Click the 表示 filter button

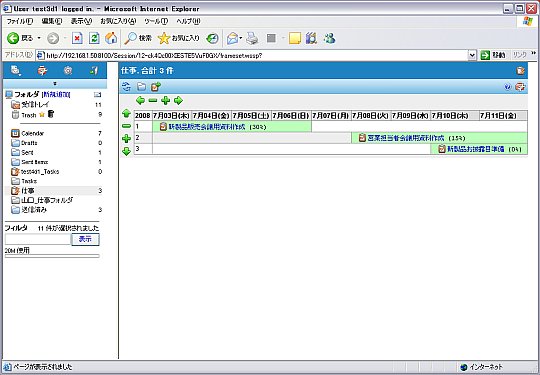click(85, 239)
